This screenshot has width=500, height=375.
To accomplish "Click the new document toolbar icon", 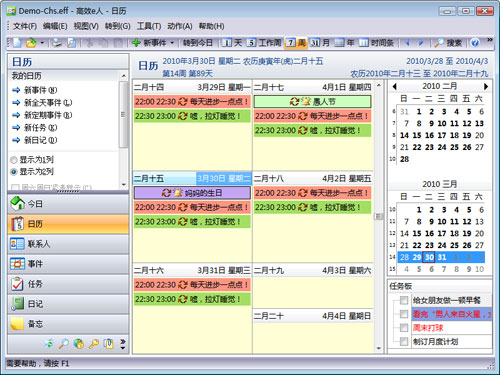I will [17, 42].
